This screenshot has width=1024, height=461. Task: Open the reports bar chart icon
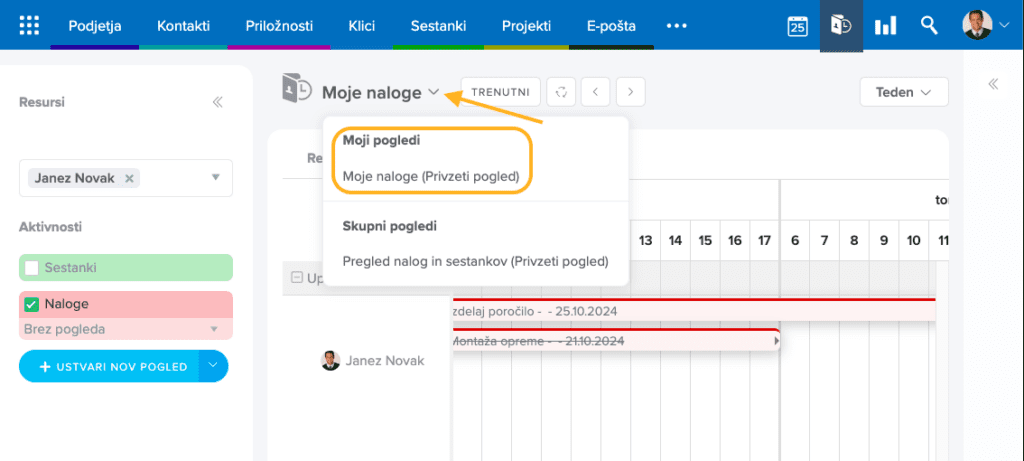point(885,26)
